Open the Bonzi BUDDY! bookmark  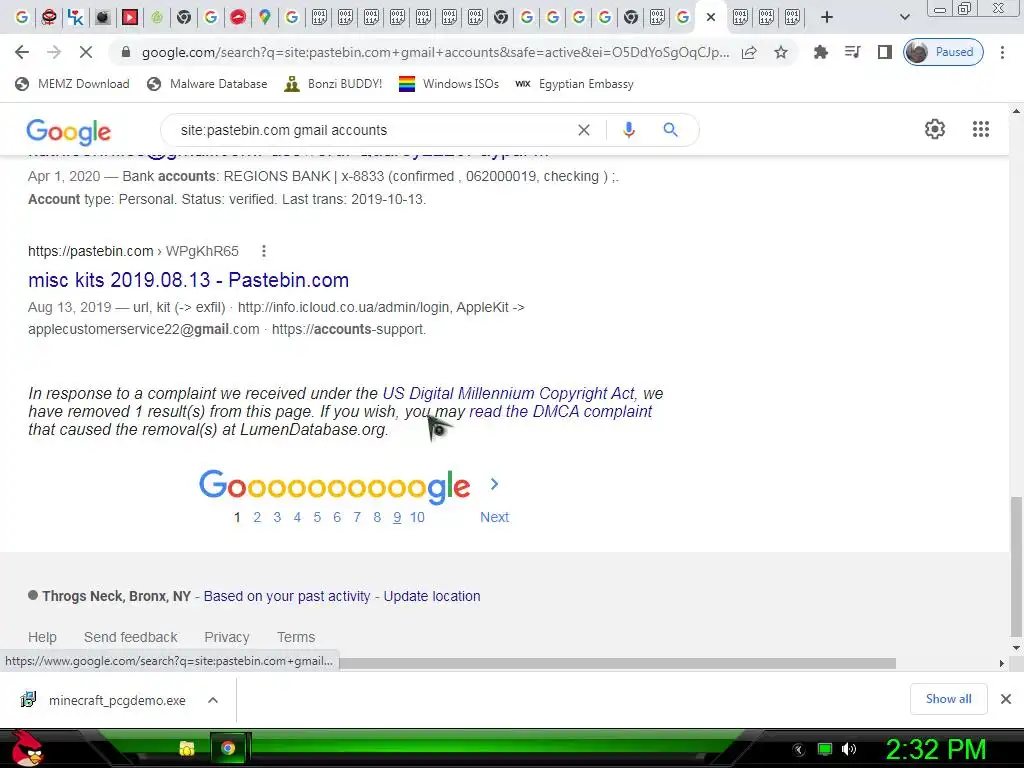click(333, 84)
